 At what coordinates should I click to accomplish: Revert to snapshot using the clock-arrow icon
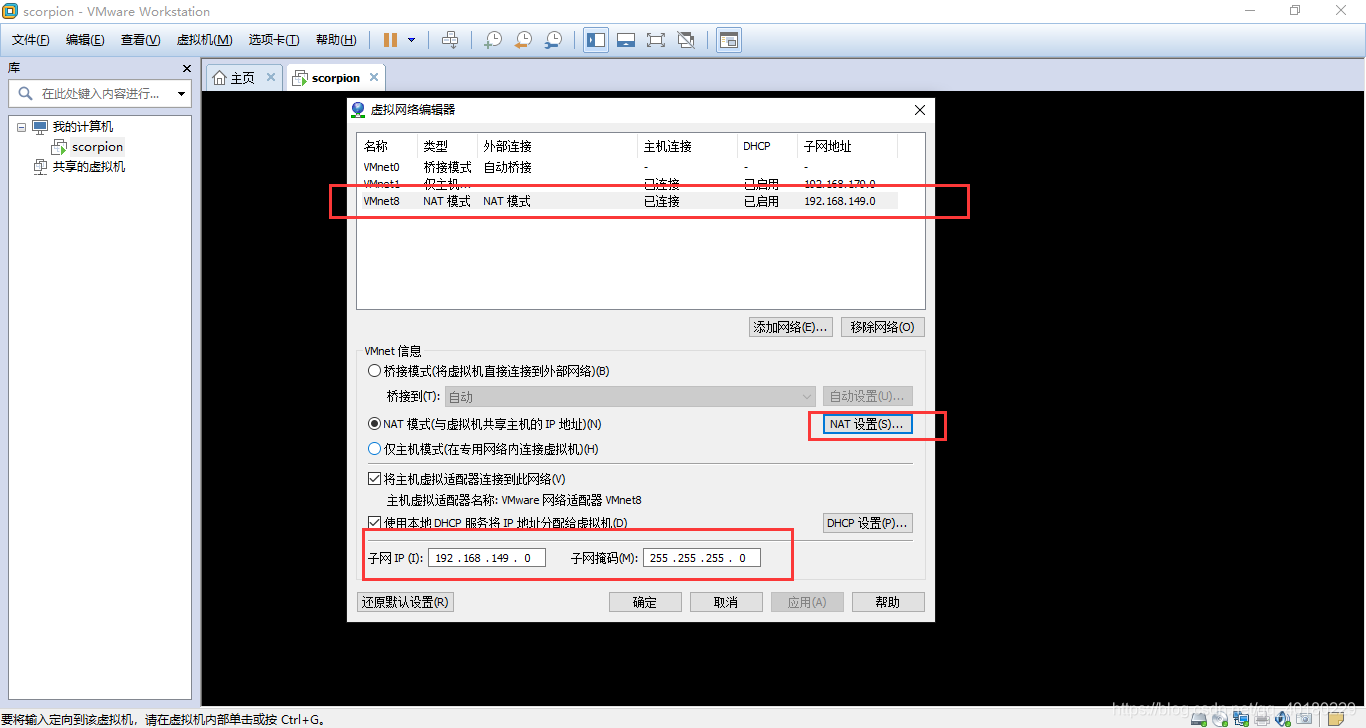pyautogui.click(x=523, y=40)
